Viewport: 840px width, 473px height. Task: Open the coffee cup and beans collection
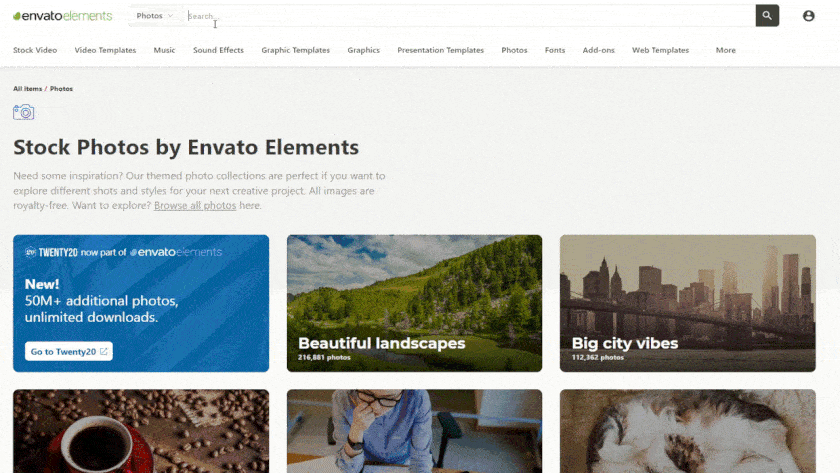(x=141, y=431)
